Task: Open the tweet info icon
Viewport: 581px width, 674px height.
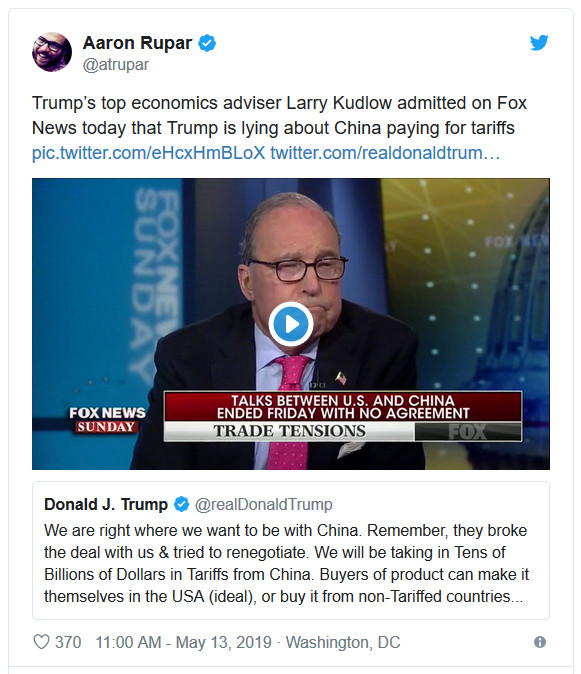Action: click(540, 642)
